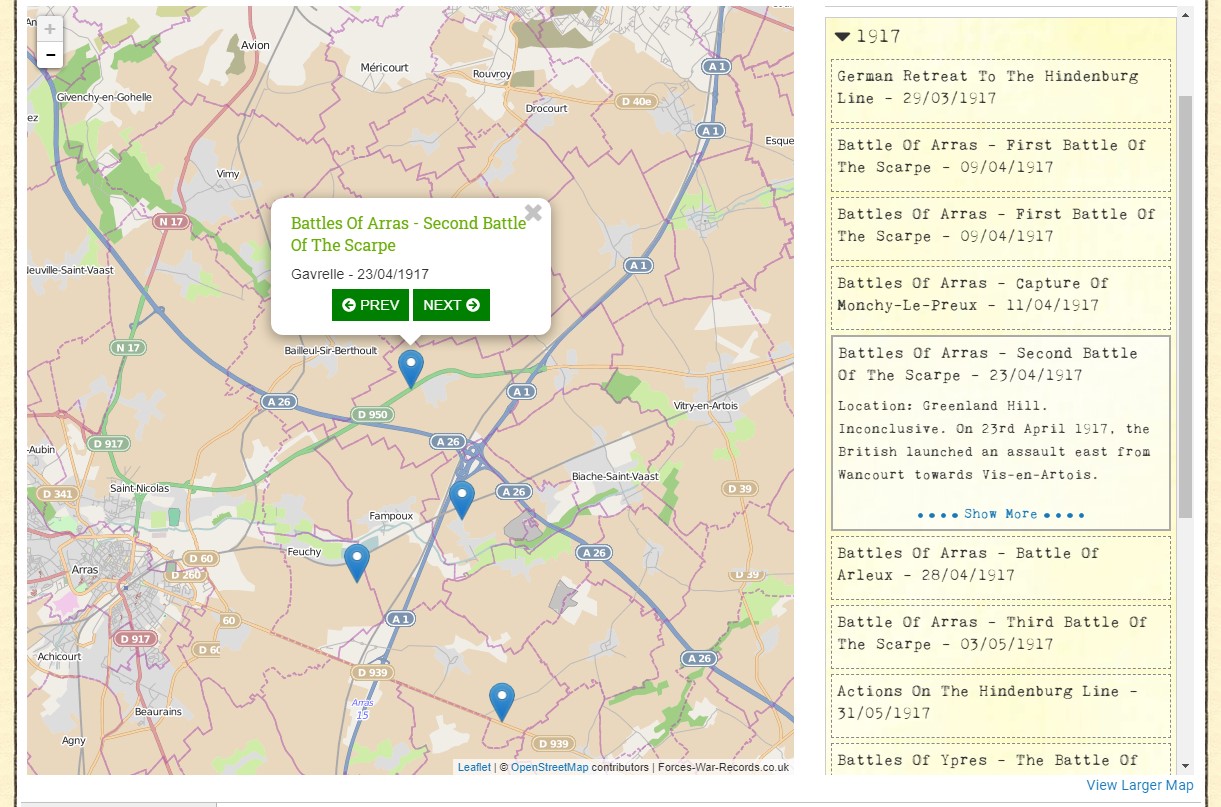
Task: Select the map marker near Feuchy
Action: [357, 561]
